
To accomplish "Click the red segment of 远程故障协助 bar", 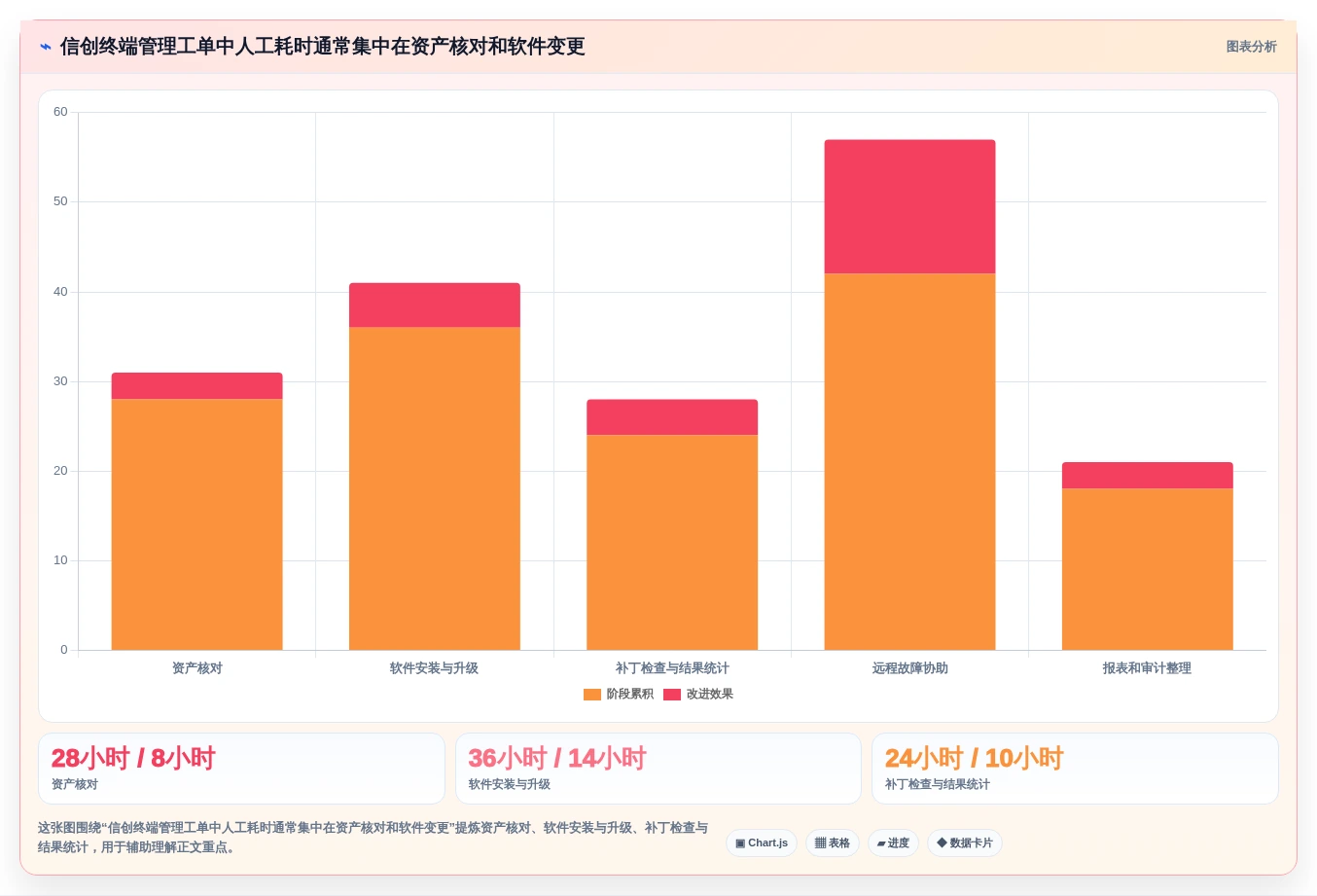I will (x=909, y=206).
